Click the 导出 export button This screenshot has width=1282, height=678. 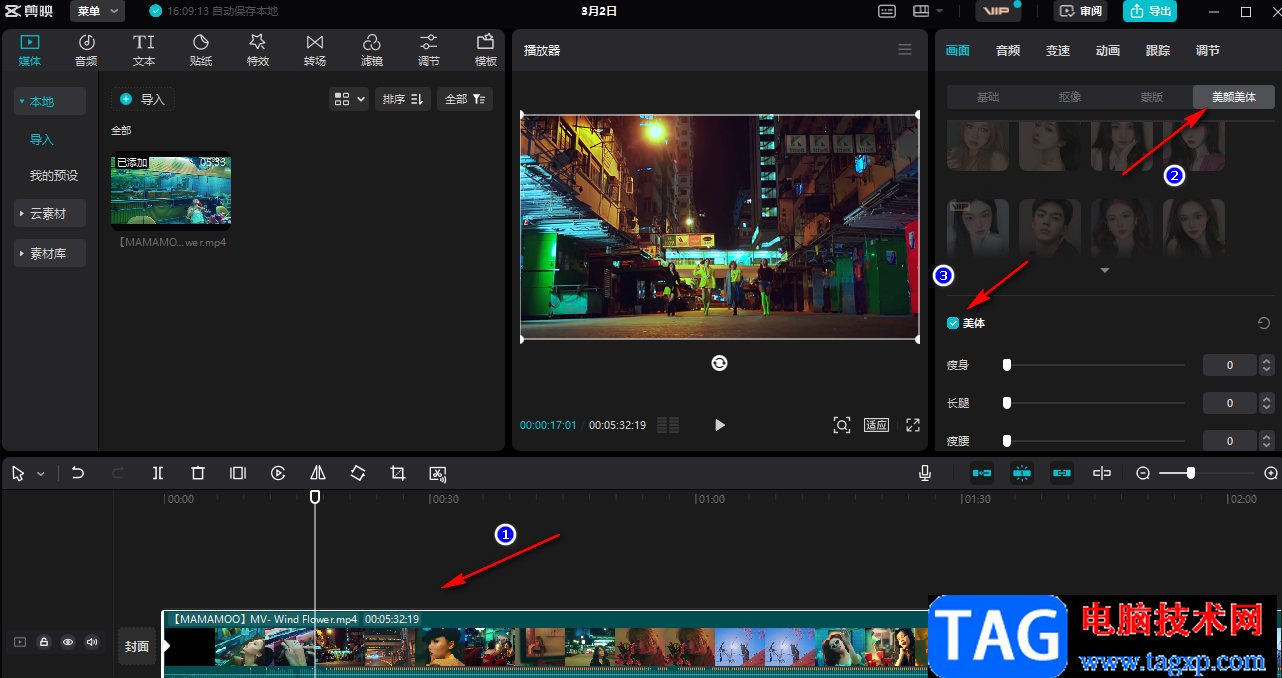point(1150,11)
